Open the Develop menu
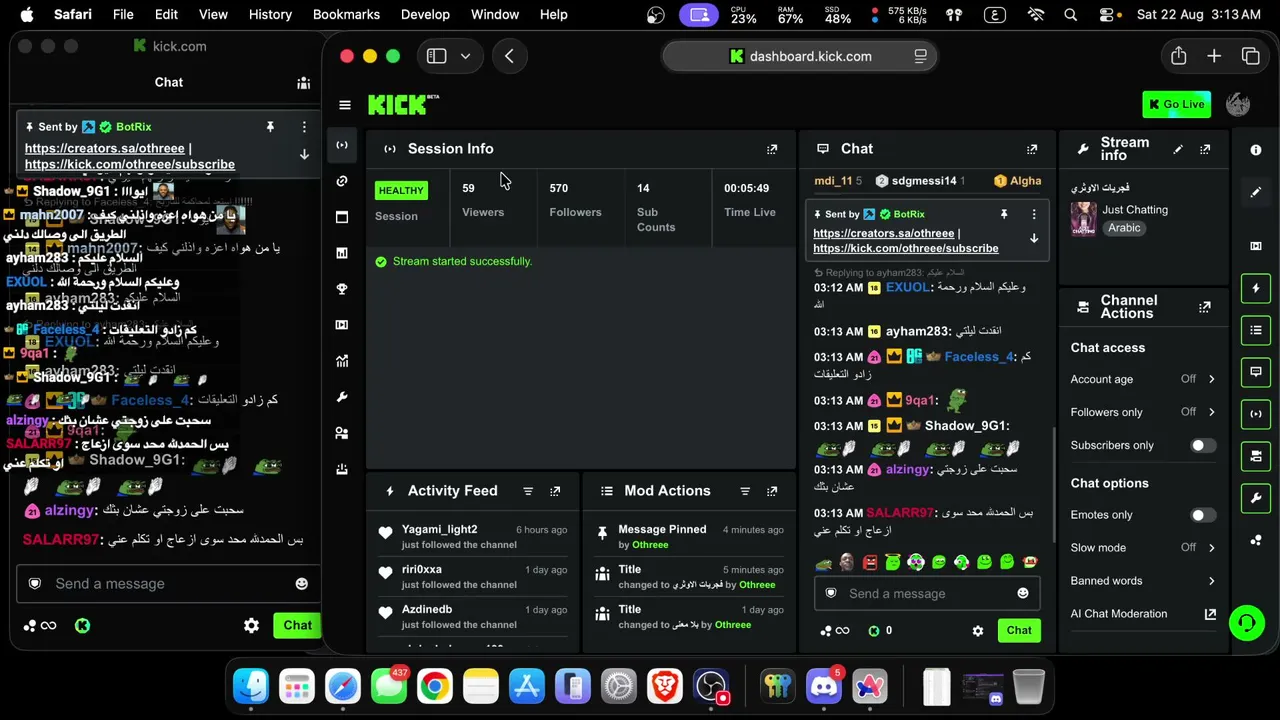 click(425, 15)
